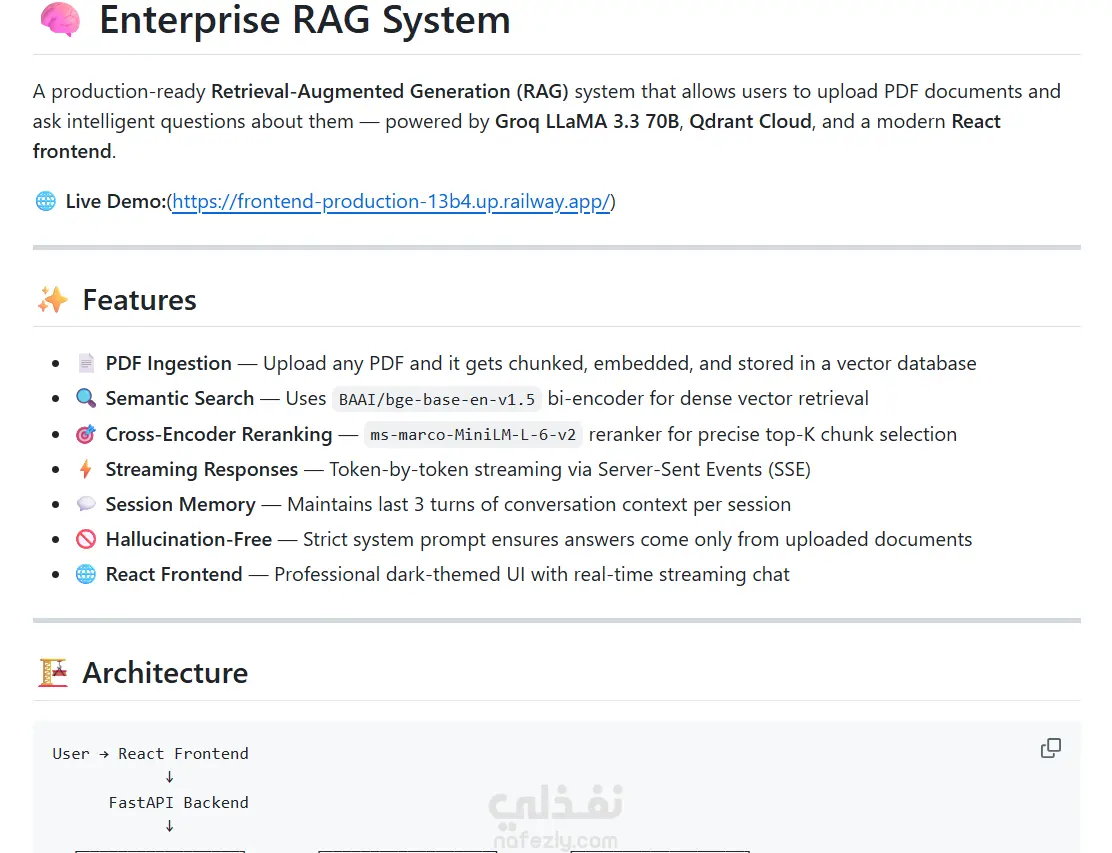Click the bold text Groq LLaMA 3.3 70B
The image size is (1112, 853).
587,121
